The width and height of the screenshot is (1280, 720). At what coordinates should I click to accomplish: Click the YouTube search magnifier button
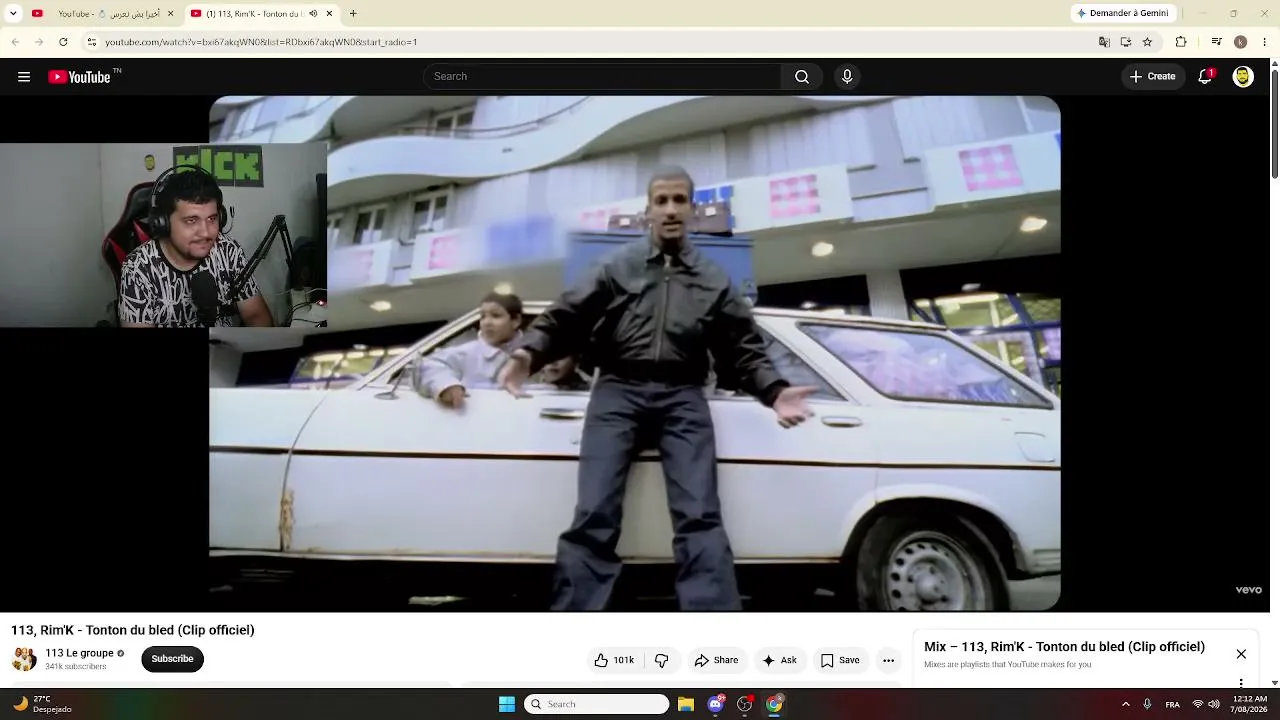(802, 77)
